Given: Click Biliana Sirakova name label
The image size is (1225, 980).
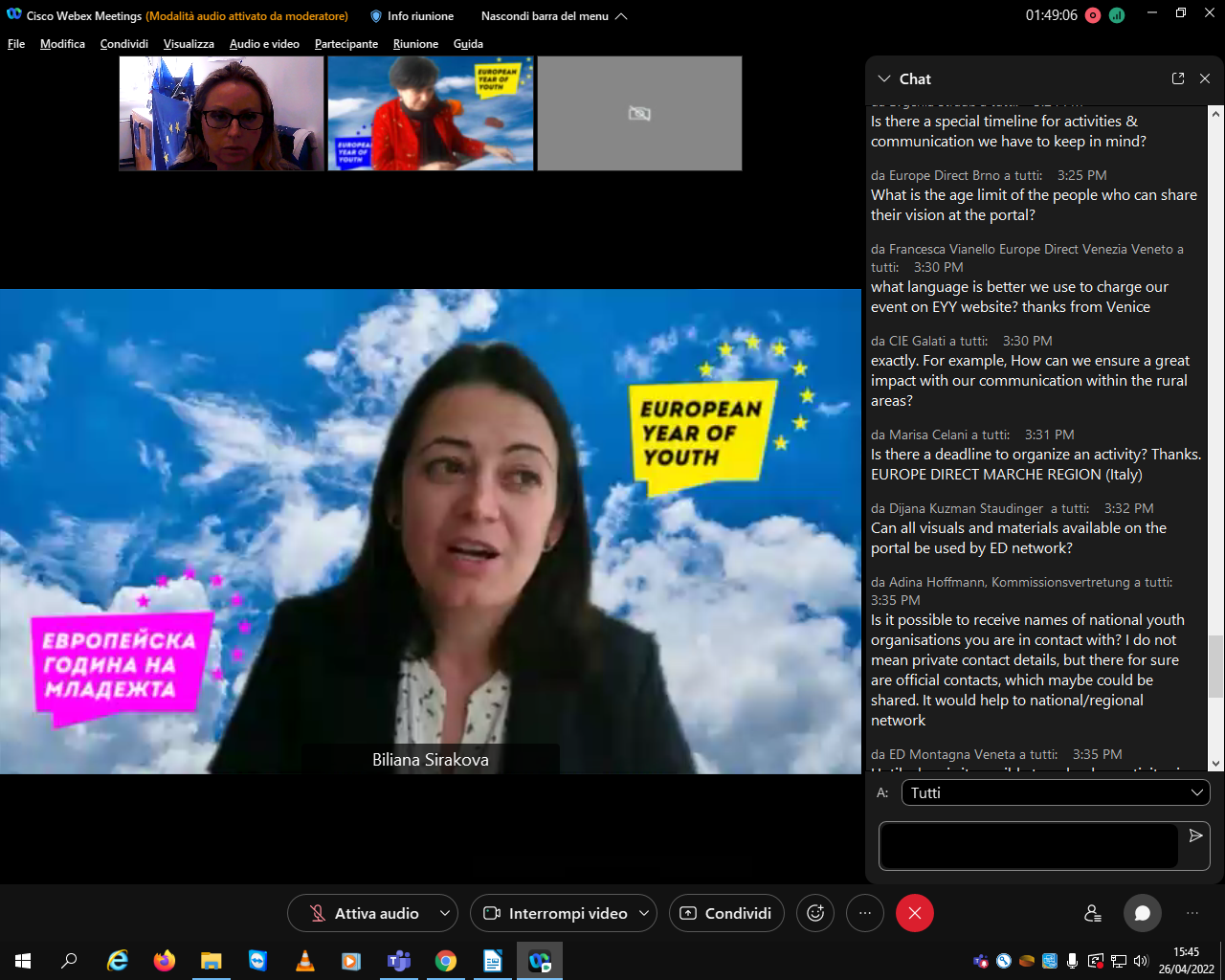Looking at the screenshot, I should (x=431, y=760).
